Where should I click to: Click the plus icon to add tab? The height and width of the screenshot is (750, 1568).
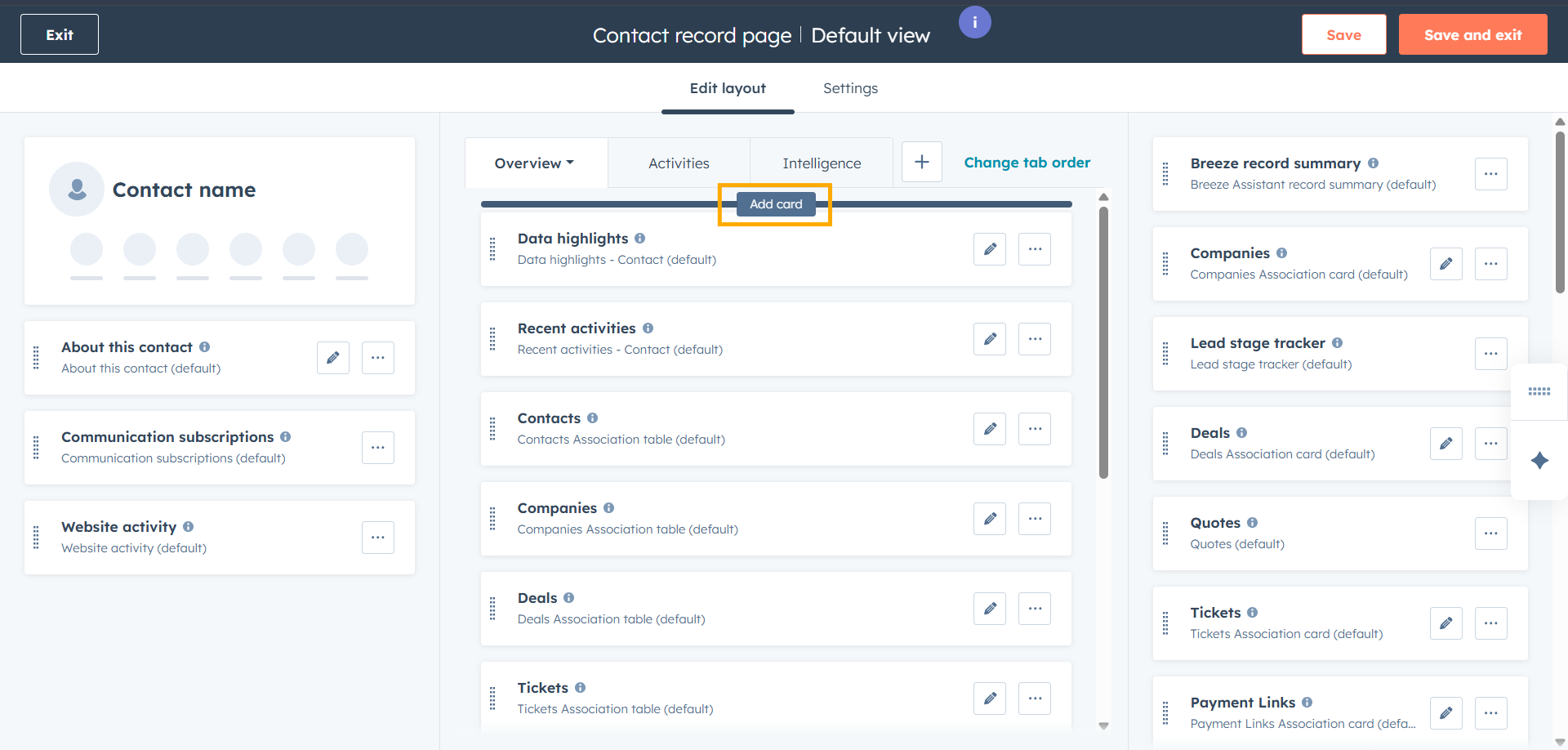(x=921, y=162)
